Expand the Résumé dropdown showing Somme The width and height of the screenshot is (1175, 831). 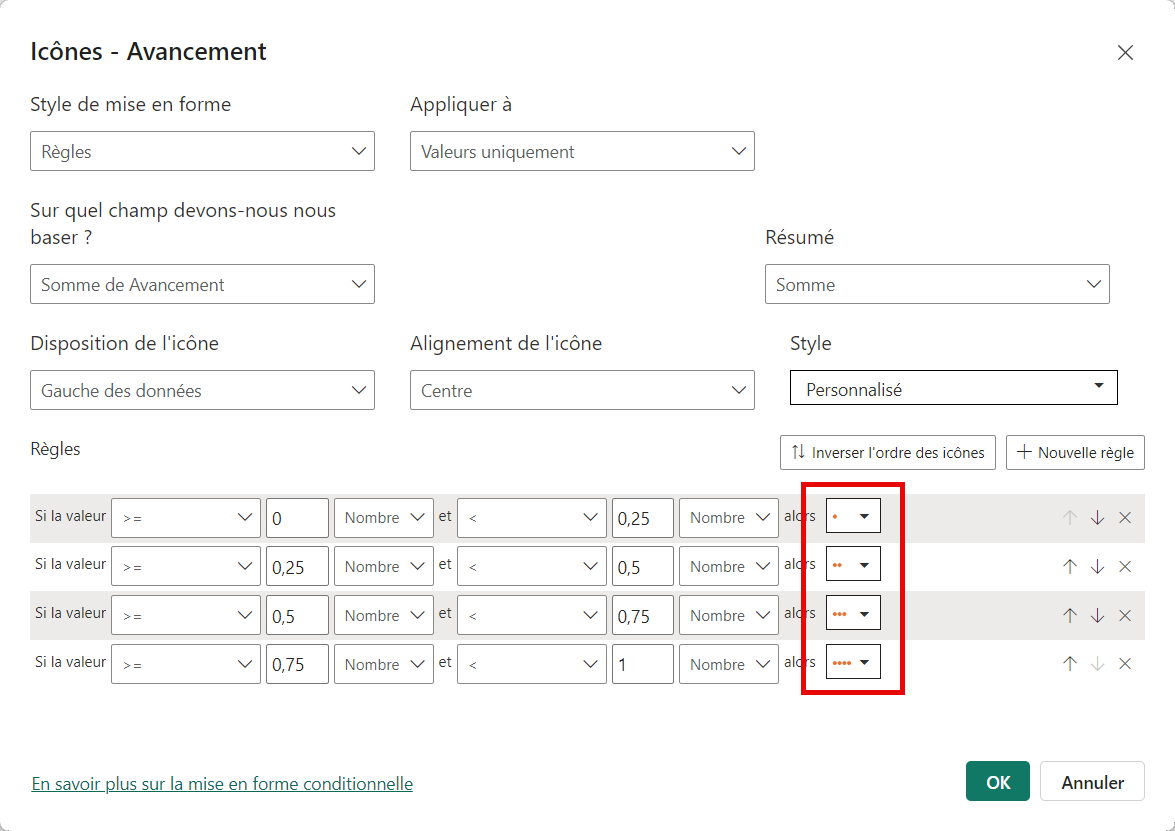tap(937, 285)
